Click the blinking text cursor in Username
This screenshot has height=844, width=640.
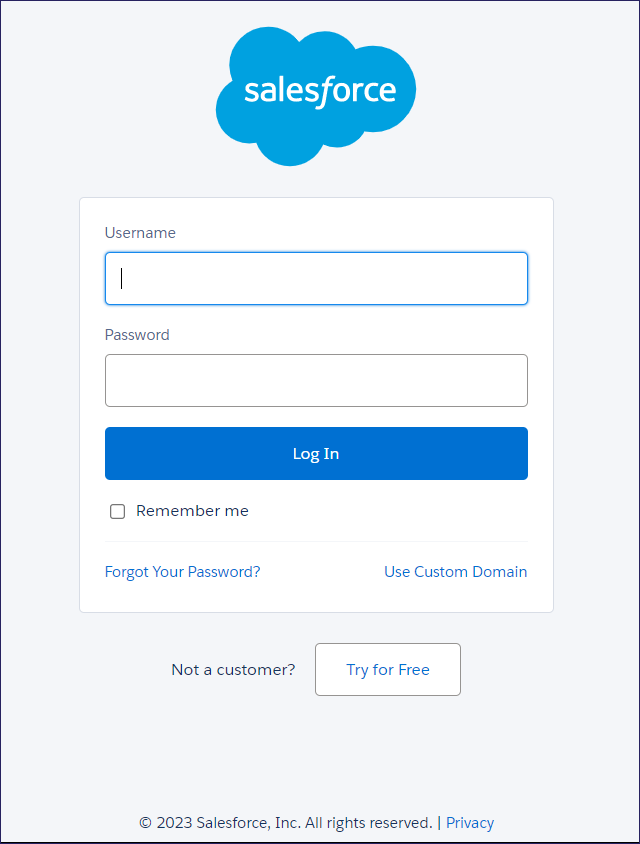click(x=122, y=278)
